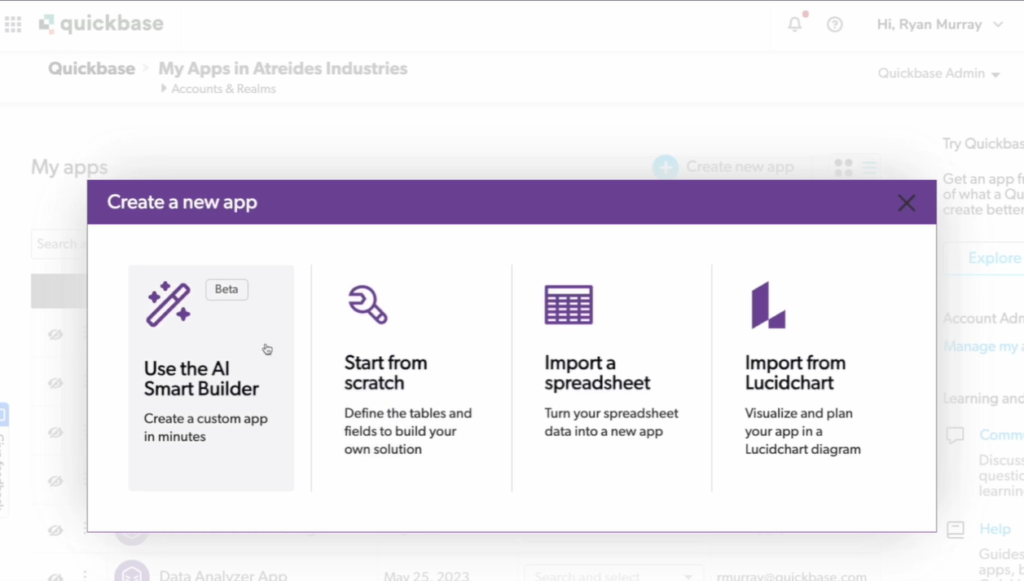This screenshot has height=581, width=1024.
Task: Click the AI Smart Builder magic wand icon
Action: point(168,304)
